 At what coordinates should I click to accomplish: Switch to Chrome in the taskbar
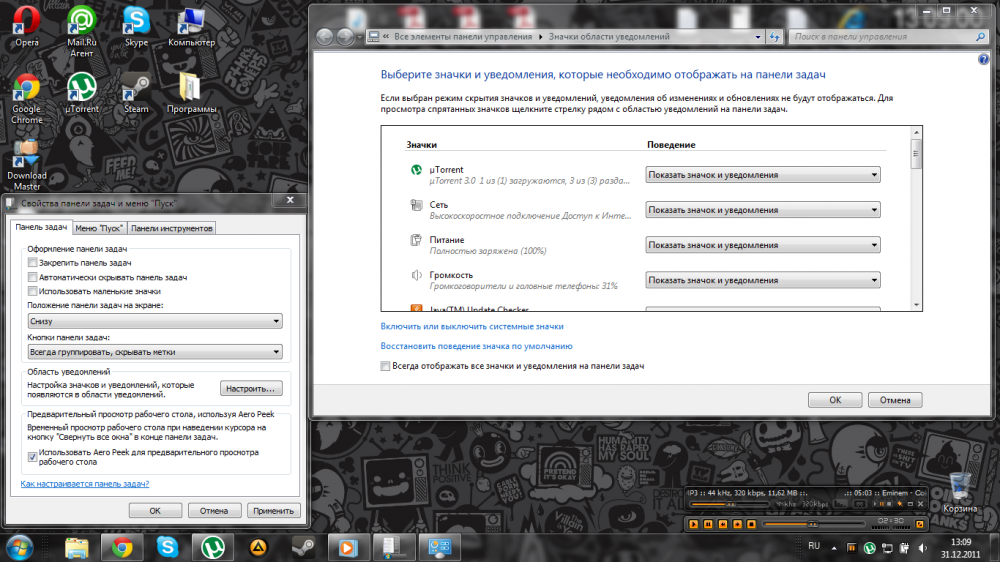point(122,547)
